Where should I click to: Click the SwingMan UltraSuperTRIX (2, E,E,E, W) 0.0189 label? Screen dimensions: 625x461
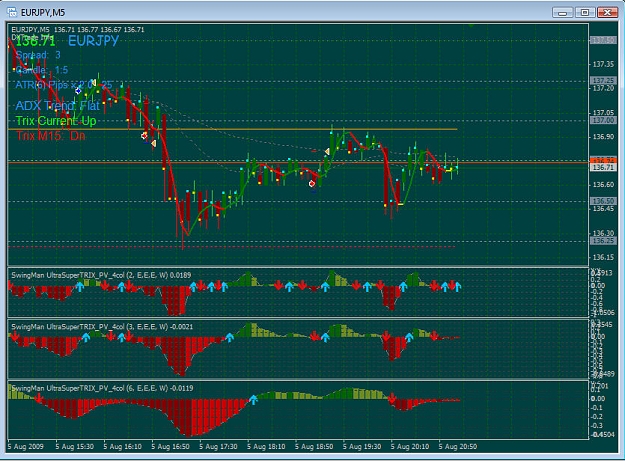pyautogui.click(x=101, y=275)
